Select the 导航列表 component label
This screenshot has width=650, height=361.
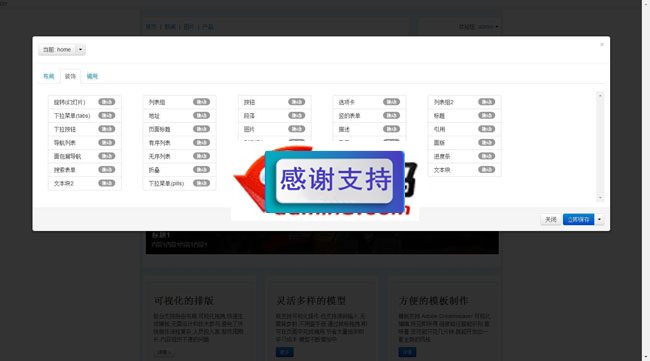65,143
